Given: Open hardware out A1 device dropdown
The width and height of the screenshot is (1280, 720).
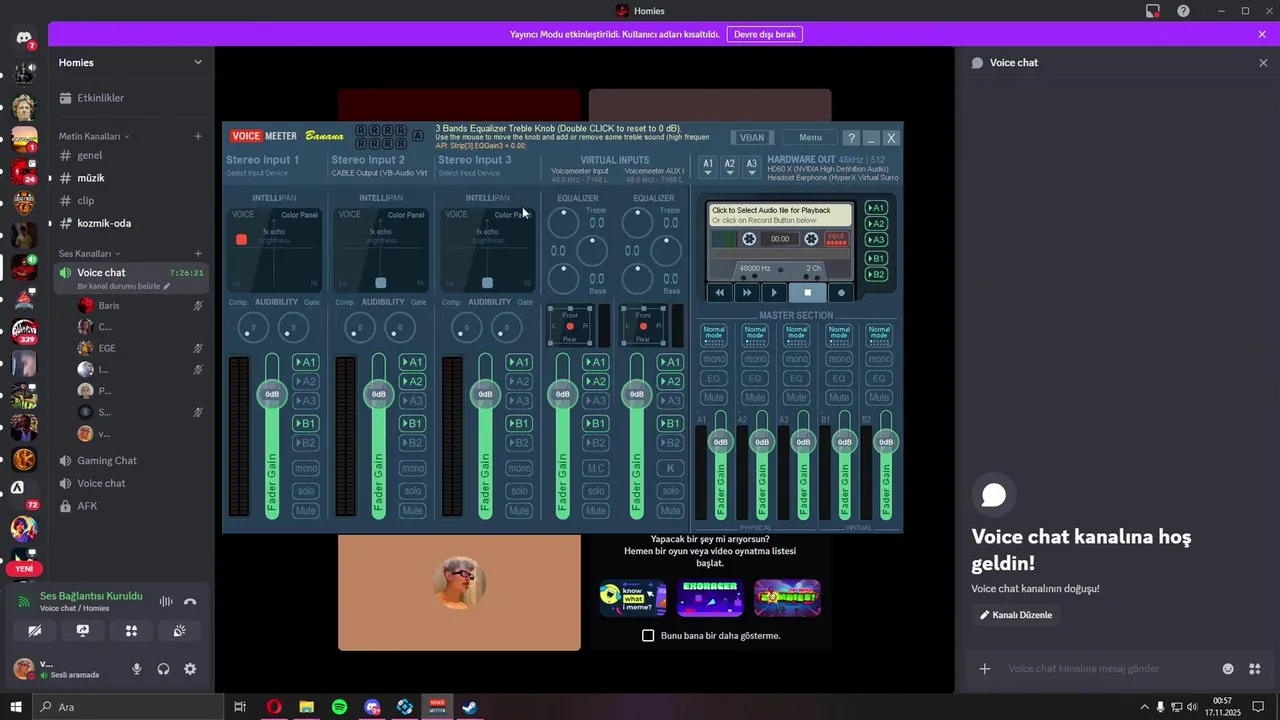Looking at the screenshot, I should 708,166.
